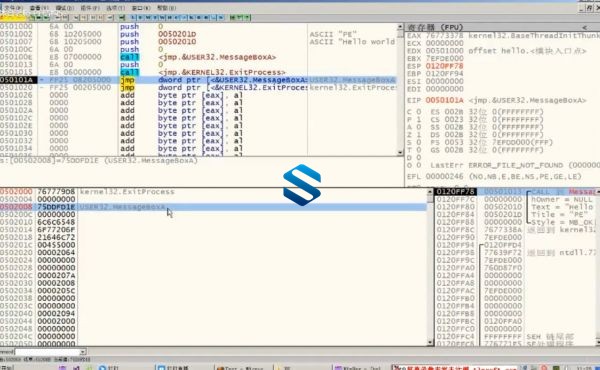
Task: Click the register panel left-arrow header button
Action: [x=584, y=27]
